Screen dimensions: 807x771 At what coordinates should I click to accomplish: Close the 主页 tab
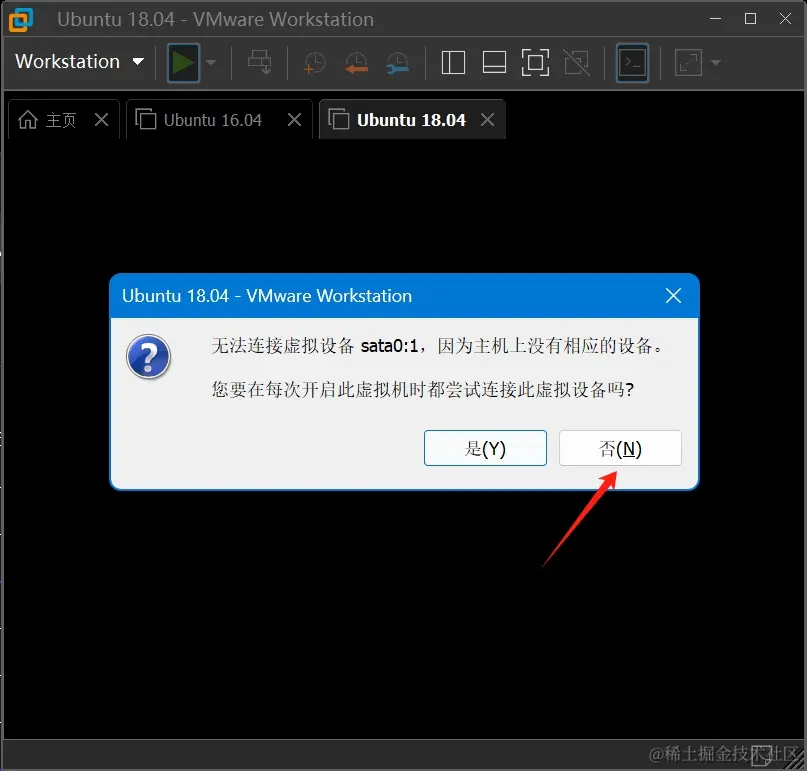(x=101, y=120)
